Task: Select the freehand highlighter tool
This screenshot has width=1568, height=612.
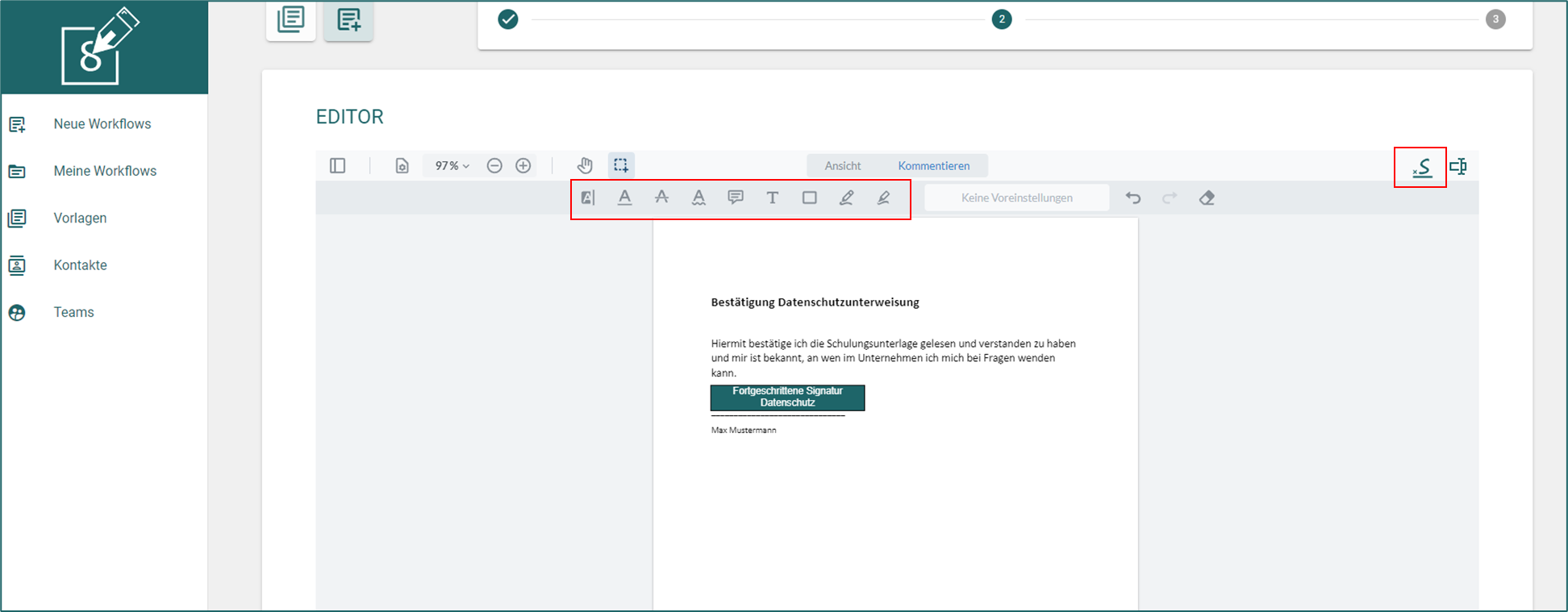Action: tap(883, 198)
